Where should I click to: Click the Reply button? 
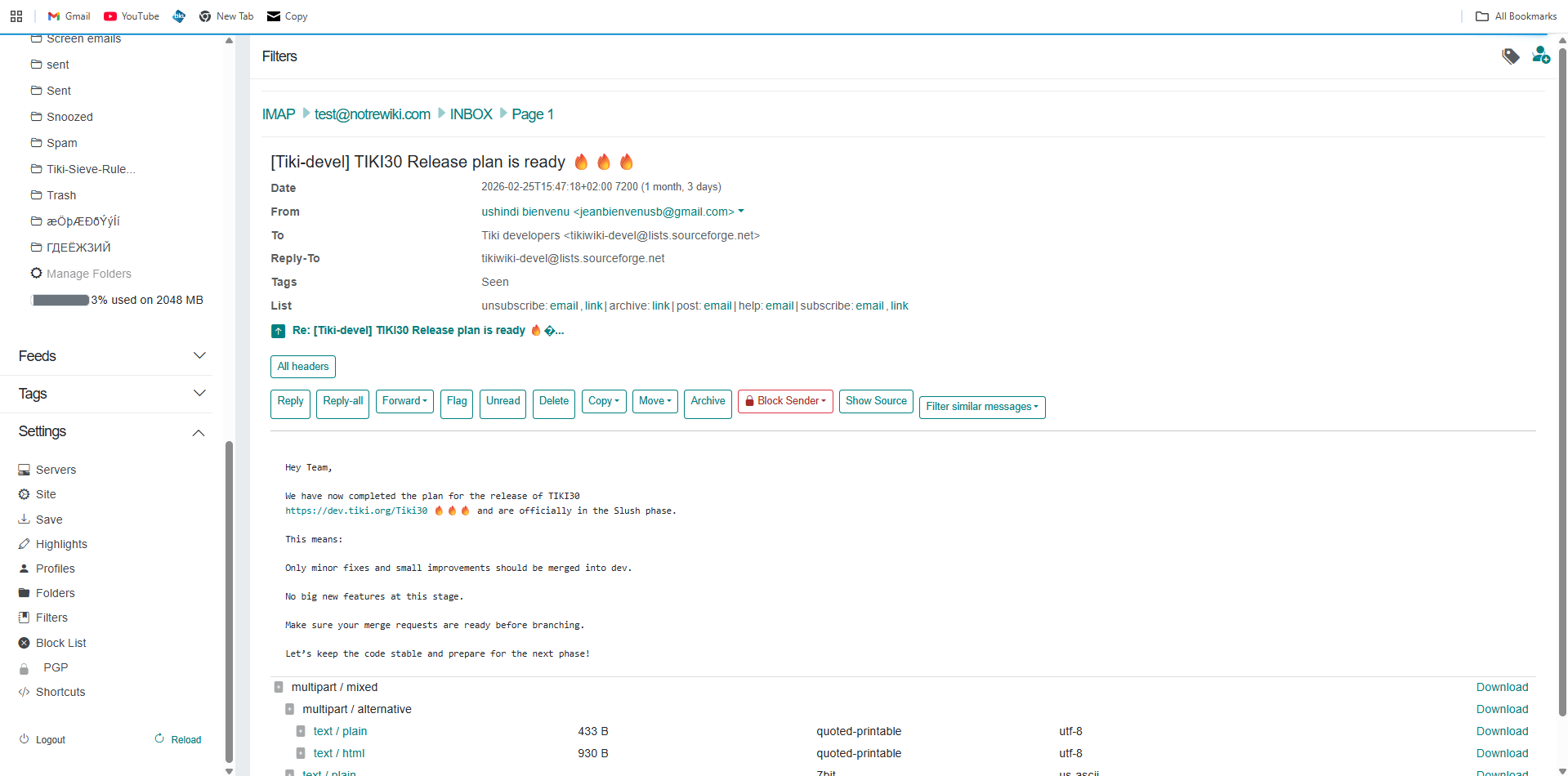click(x=290, y=402)
